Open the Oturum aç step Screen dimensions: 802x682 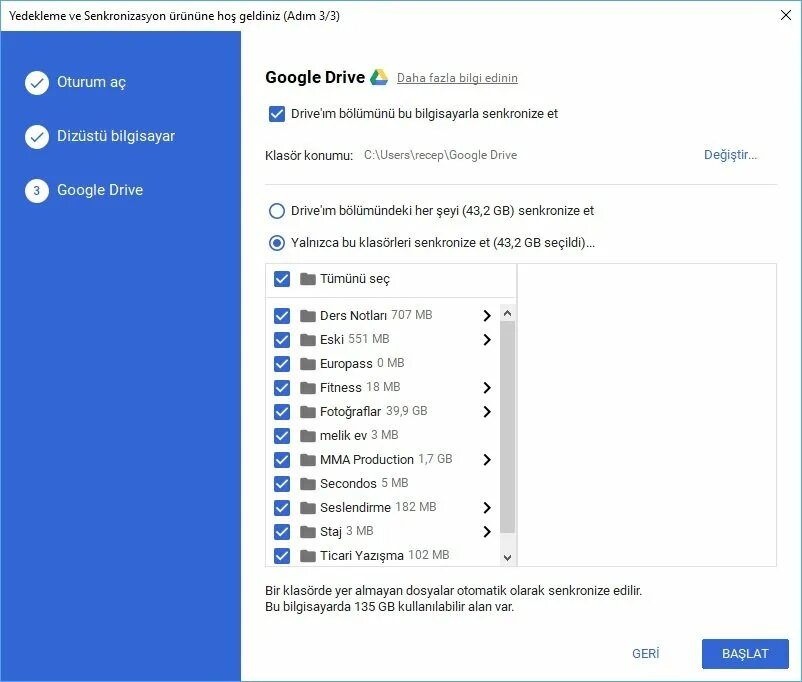[91, 82]
